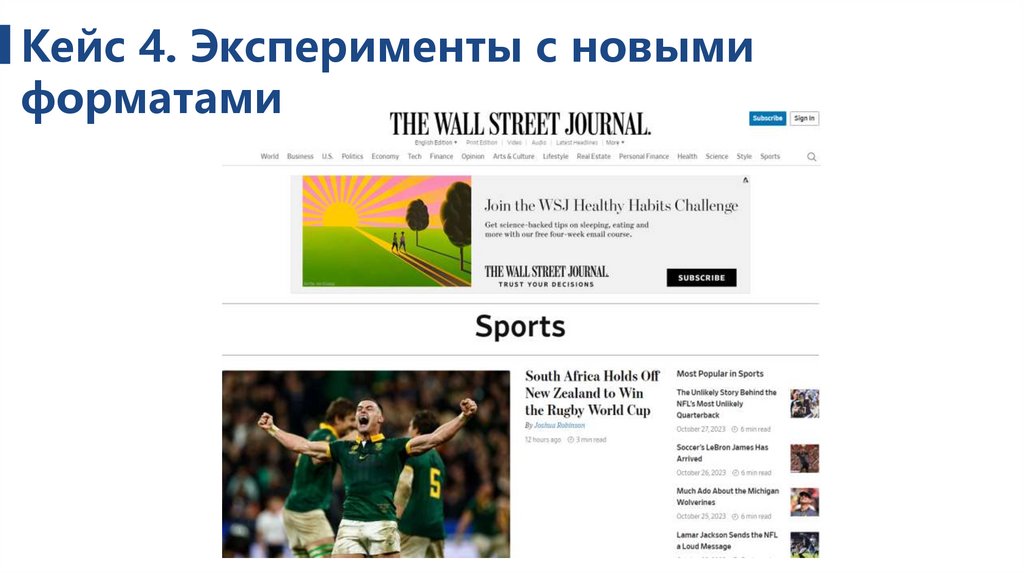The height and width of the screenshot is (574, 1024).
Task: Click the search magnifier icon
Action: point(811,157)
